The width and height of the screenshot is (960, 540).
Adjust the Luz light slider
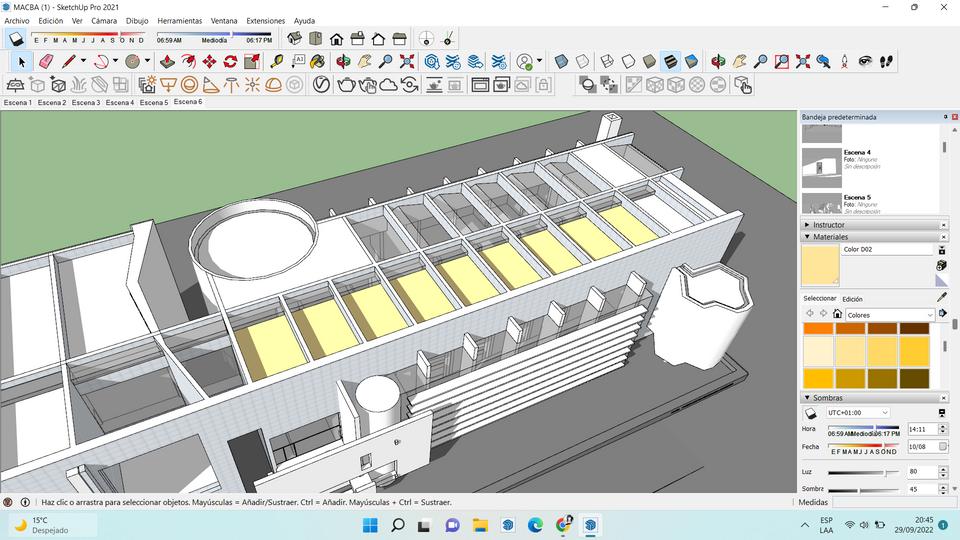885,472
